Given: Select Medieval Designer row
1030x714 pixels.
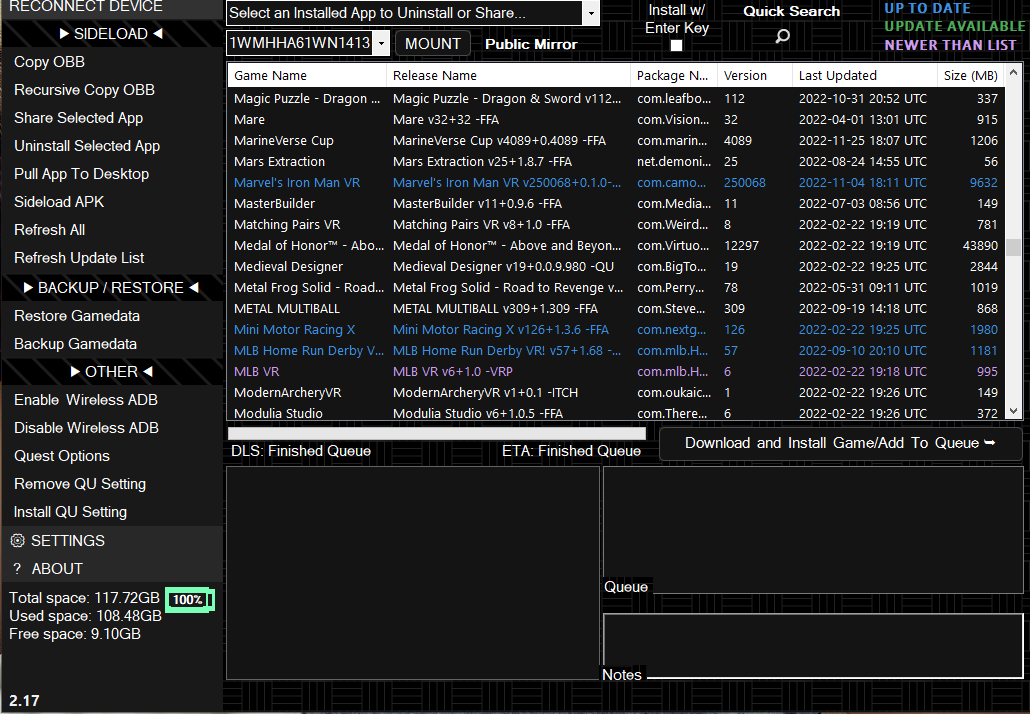Looking at the screenshot, I should [x=616, y=267].
